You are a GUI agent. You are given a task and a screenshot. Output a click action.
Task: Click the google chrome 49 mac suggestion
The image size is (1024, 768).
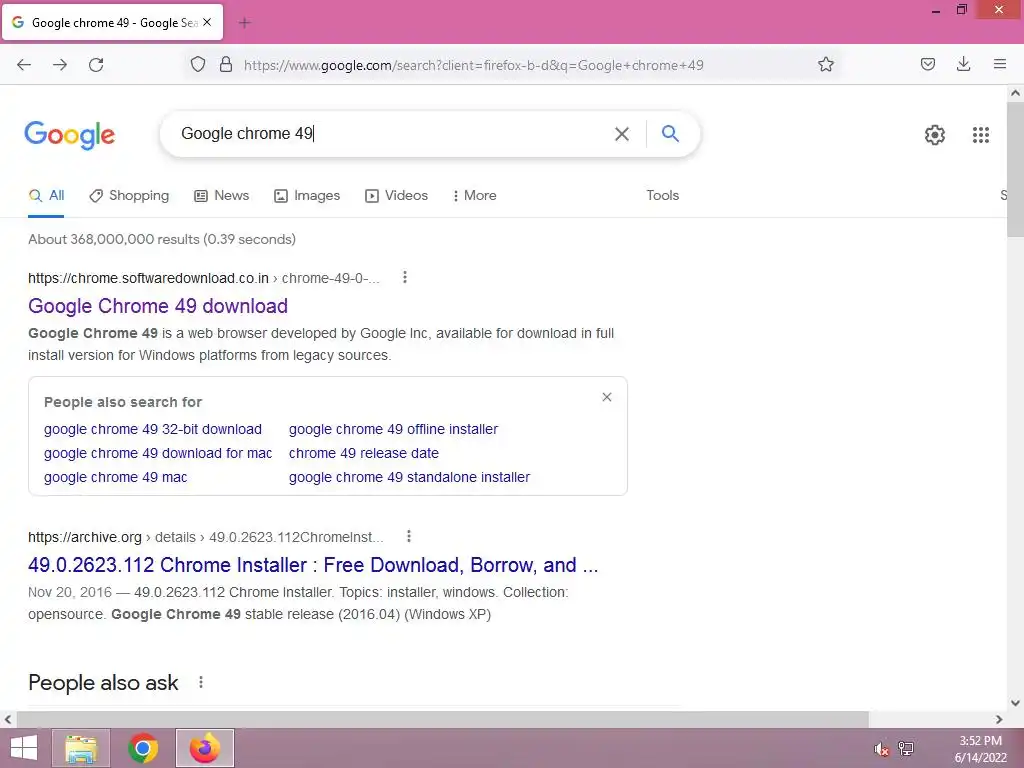click(x=116, y=477)
